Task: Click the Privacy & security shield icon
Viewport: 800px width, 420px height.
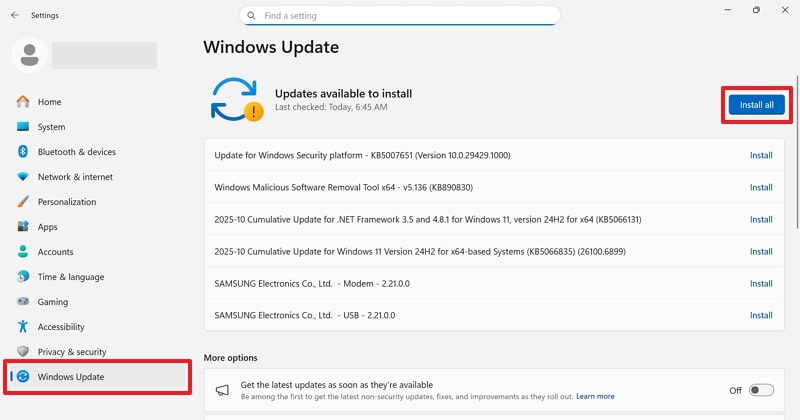Action: pyautogui.click(x=22, y=352)
